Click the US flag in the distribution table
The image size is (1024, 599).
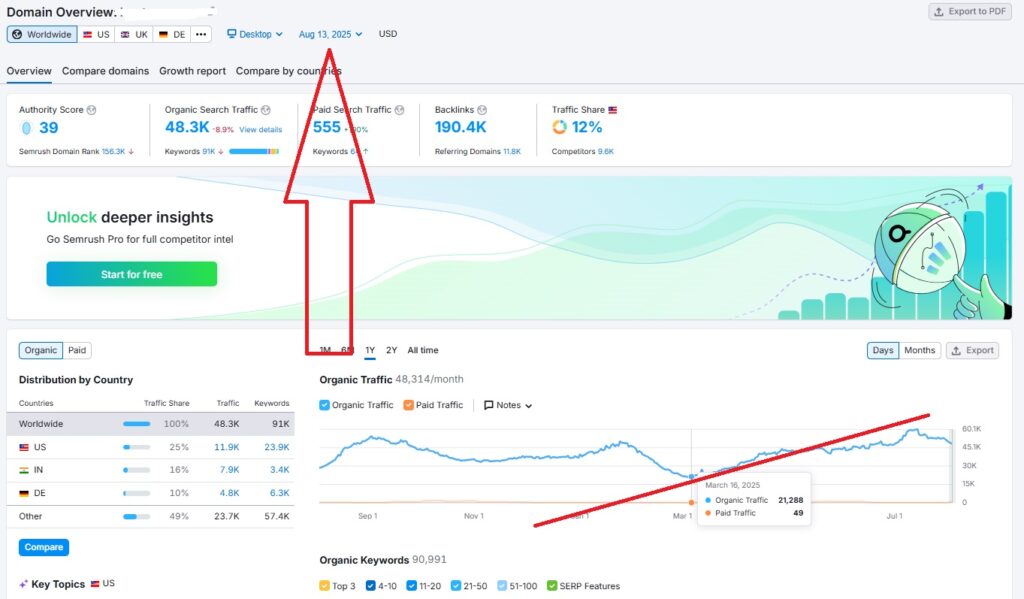pyautogui.click(x=24, y=447)
